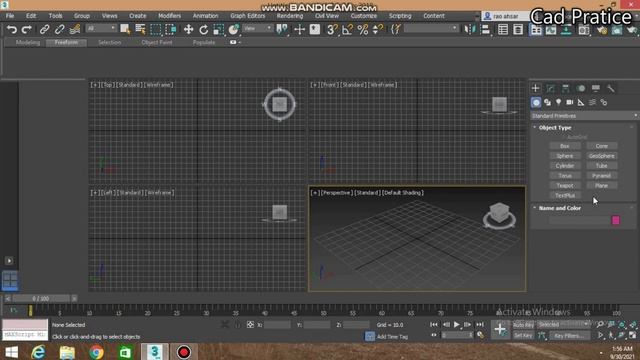This screenshot has width=640, height=360.
Task: Play the animation
Action: pyautogui.click(x=457, y=324)
